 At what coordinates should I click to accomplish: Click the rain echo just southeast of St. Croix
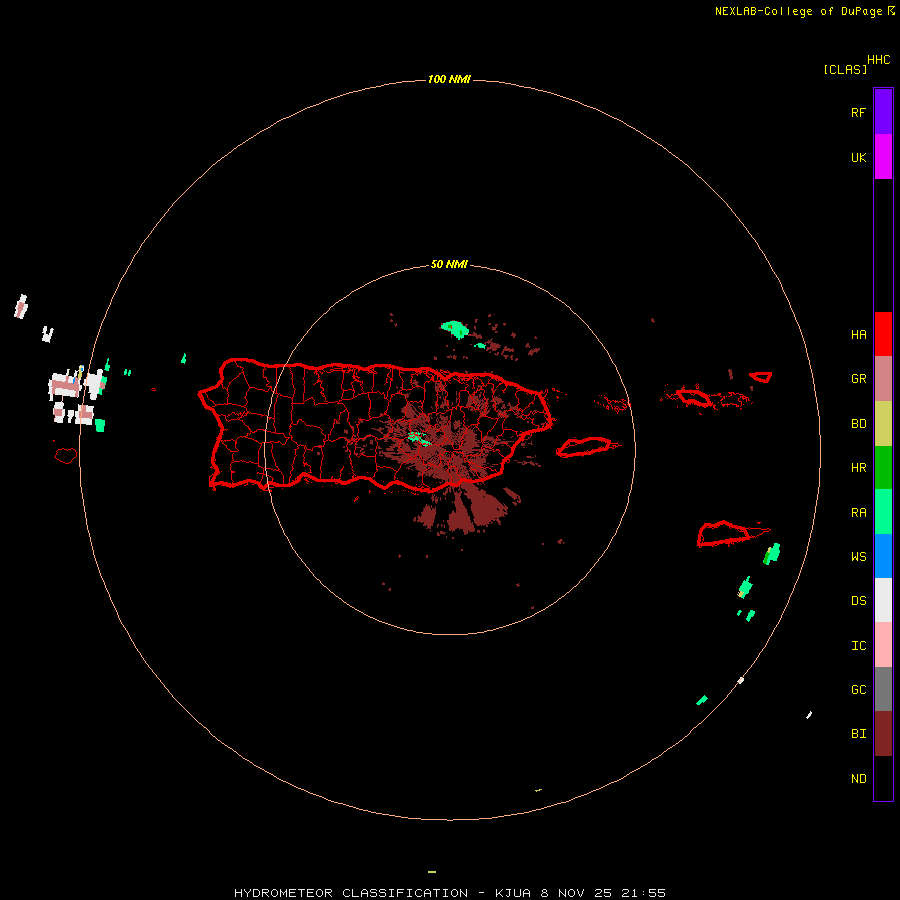point(772,553)
